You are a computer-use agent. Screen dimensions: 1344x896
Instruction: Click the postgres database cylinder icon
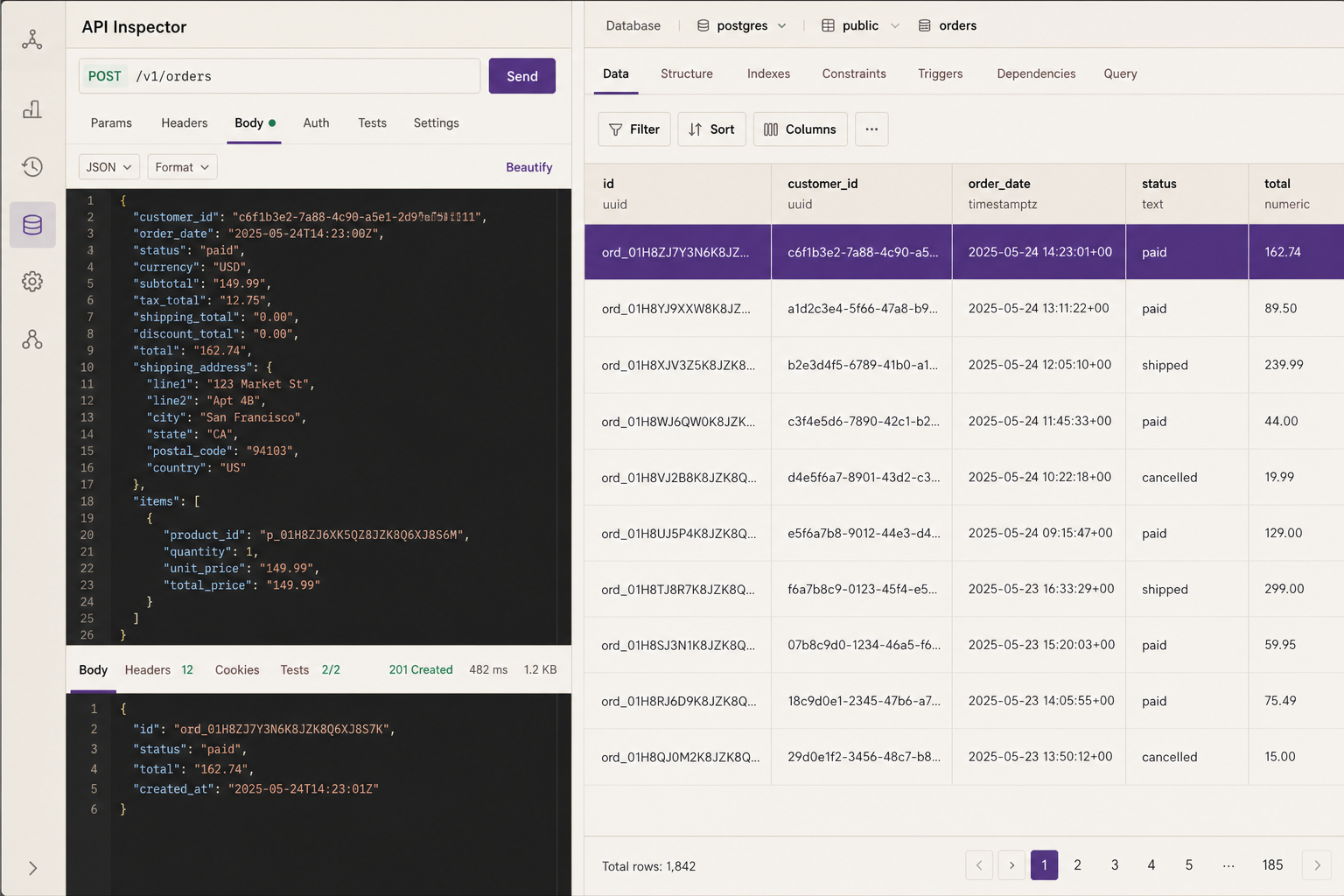click(x=703, y=25)
